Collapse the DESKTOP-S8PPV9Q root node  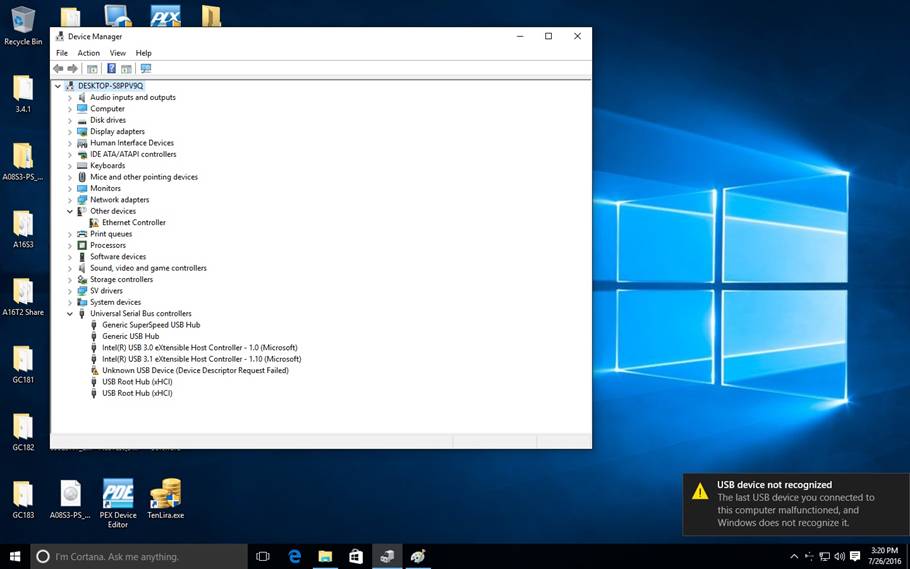click(x=57, y=86)
